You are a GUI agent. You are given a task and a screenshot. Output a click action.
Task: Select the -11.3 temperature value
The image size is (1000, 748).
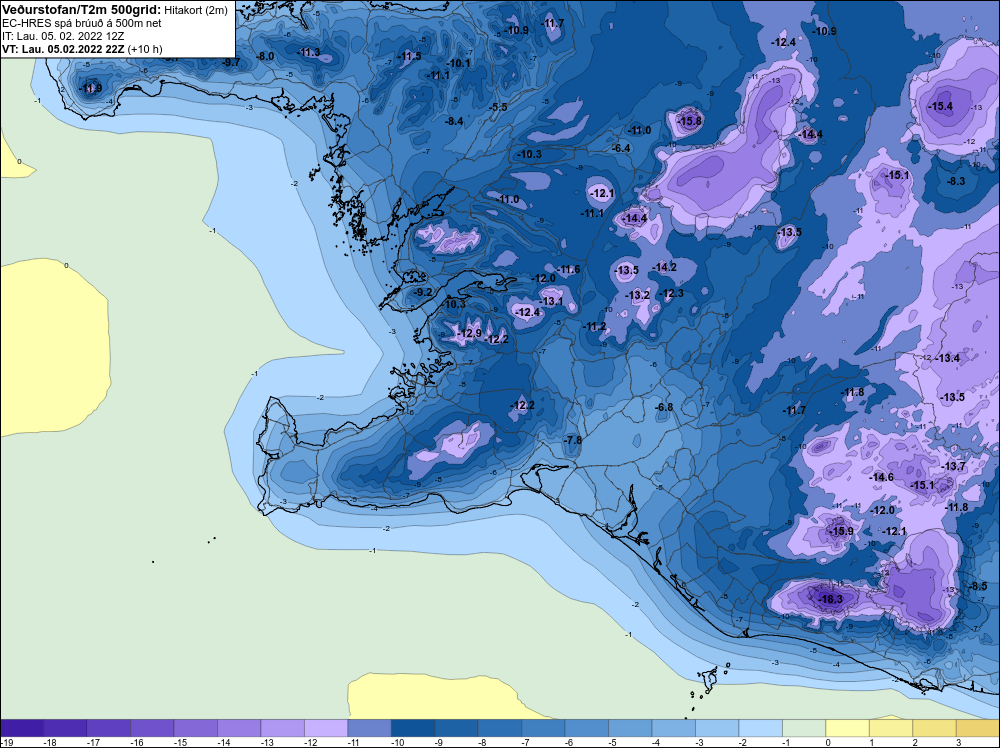pos(308,52)
